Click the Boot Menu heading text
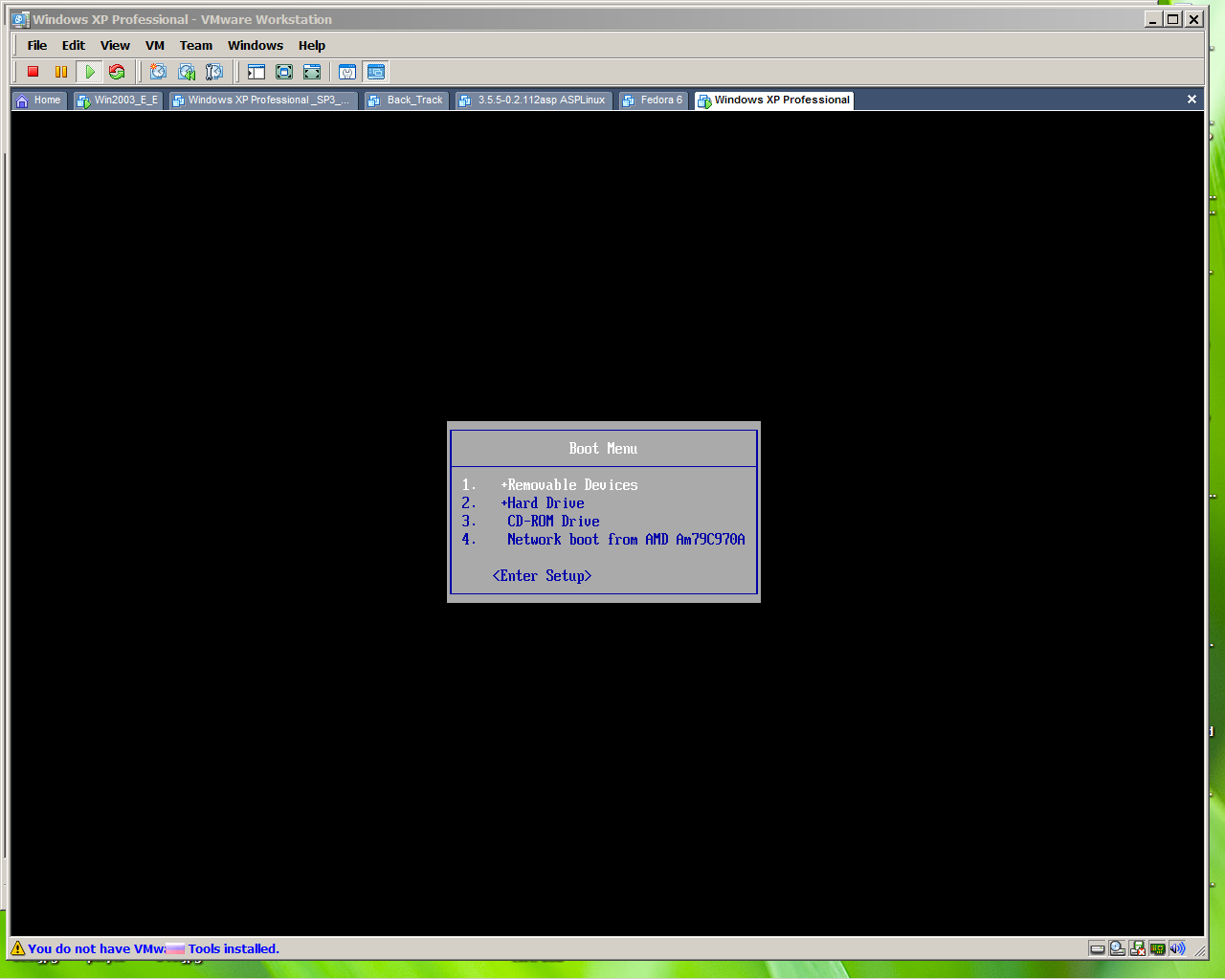Screen dimensions: 1225x980 coord(603,449)
